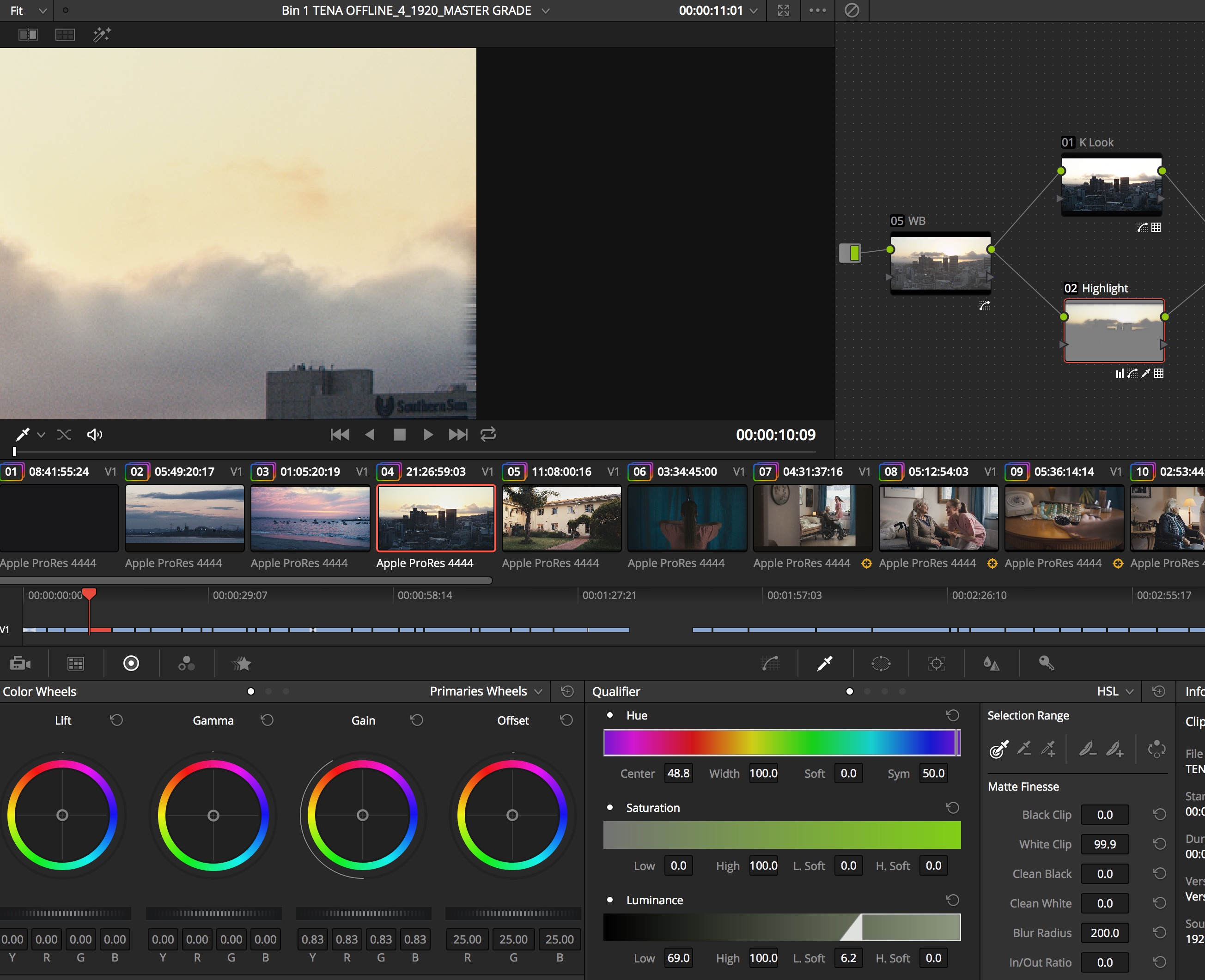The height and width of the screenshot is (980, 1205).
Task: Open the Camera Raw palette
Action: [x=20, y=663]
